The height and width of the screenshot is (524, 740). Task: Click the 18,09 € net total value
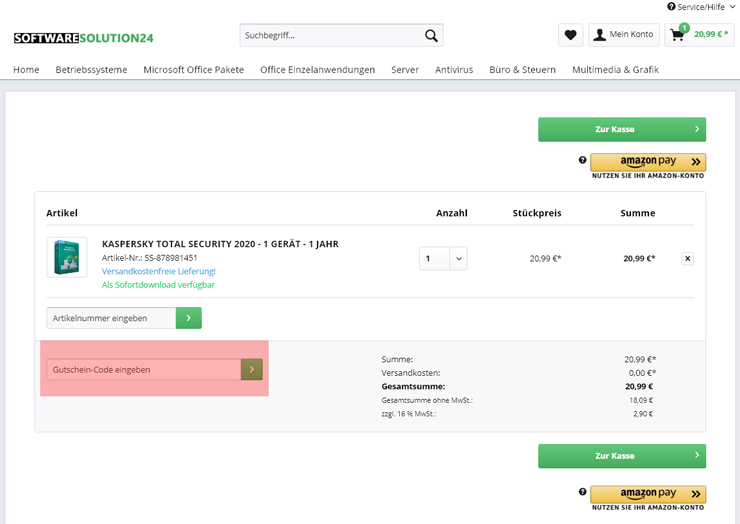[641, 400]
